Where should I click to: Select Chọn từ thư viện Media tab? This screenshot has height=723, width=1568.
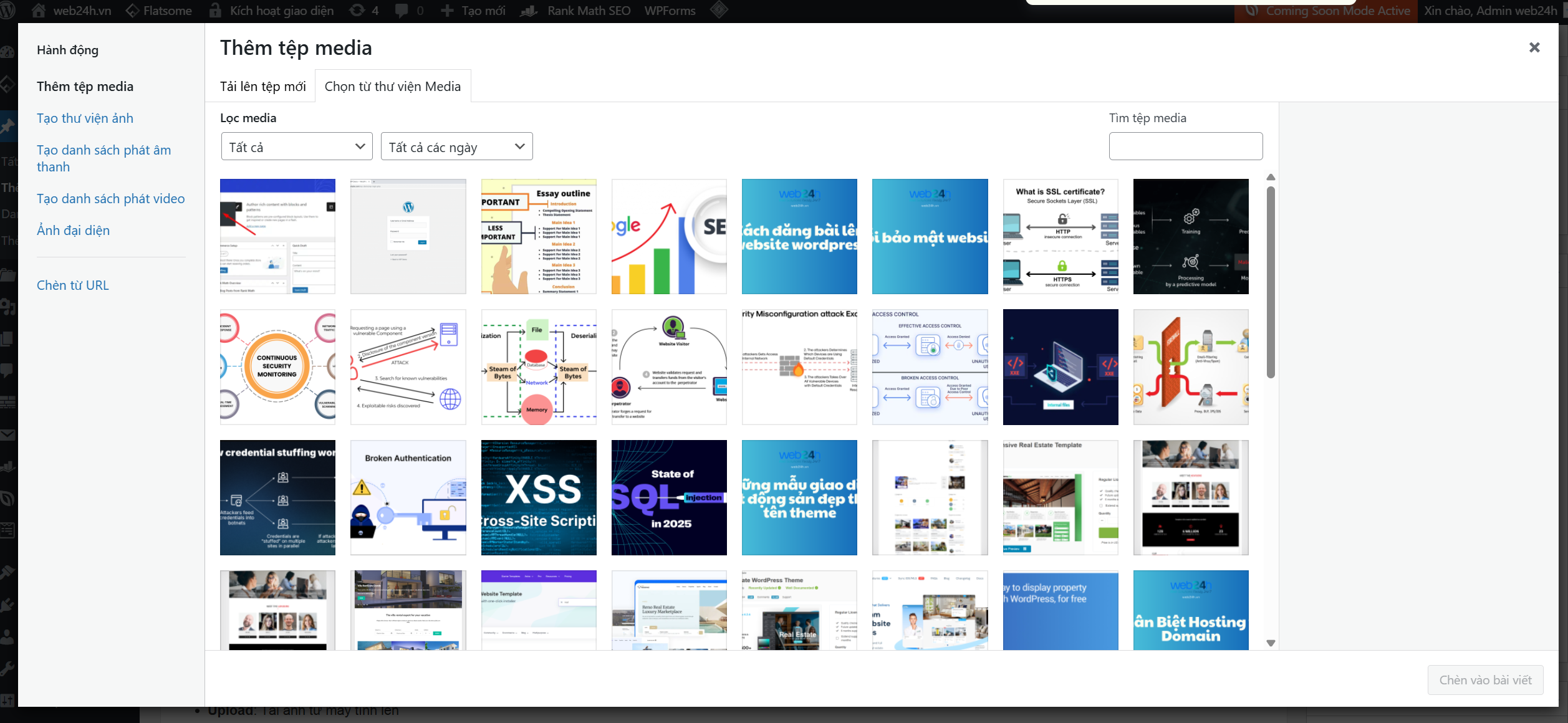[x=393, y=87]
